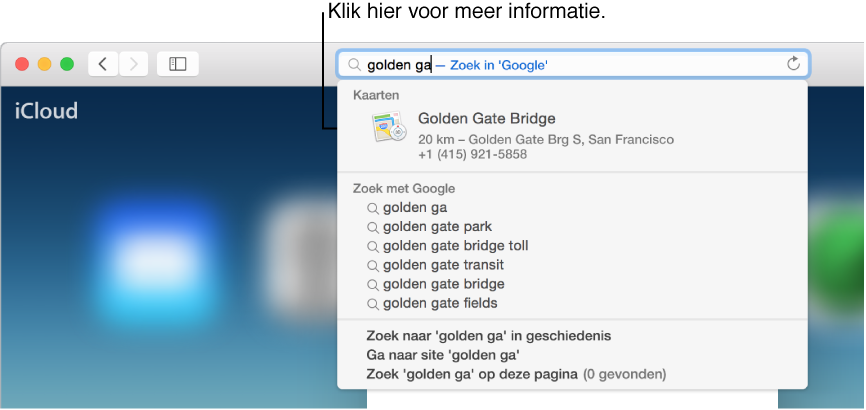866x410 pixels.
Task: Click 'Ga naar site golden ga'
Action: pyautogui.click(x=443, y=355)
